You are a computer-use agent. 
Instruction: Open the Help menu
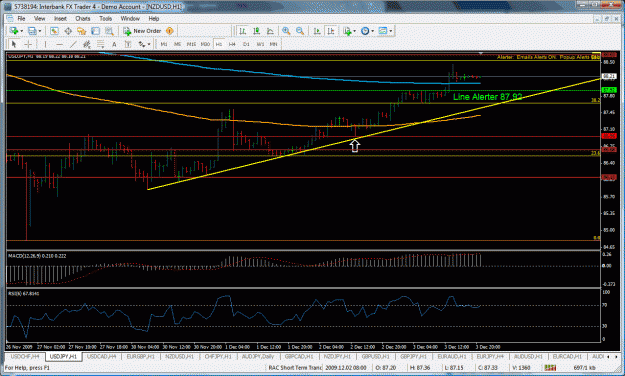pyautogui.click(x=153, y=18)
